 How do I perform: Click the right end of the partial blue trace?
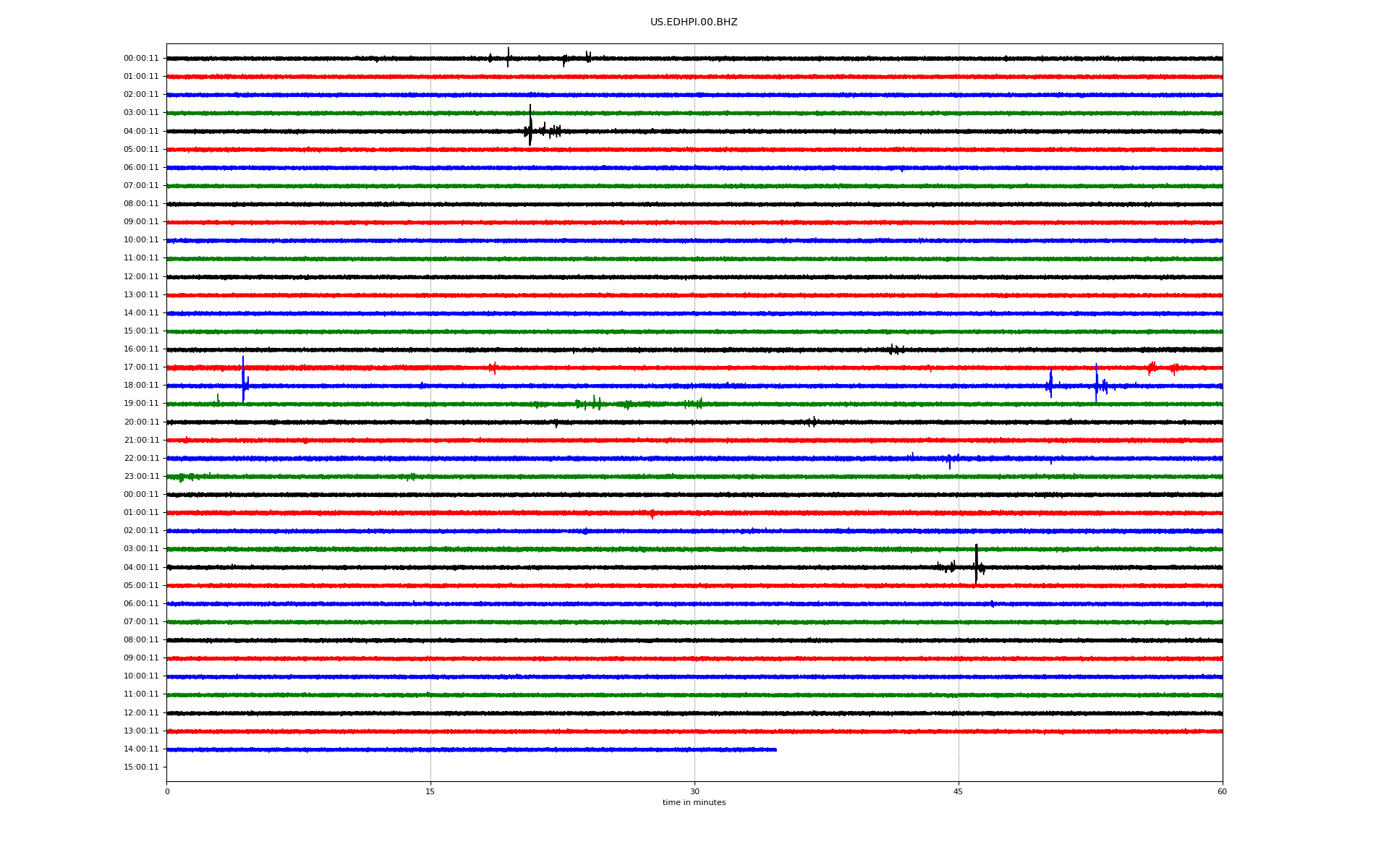775,749
